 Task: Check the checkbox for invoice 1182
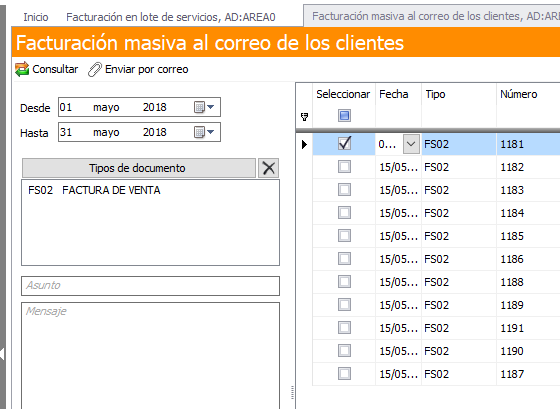tap(344, 167)
